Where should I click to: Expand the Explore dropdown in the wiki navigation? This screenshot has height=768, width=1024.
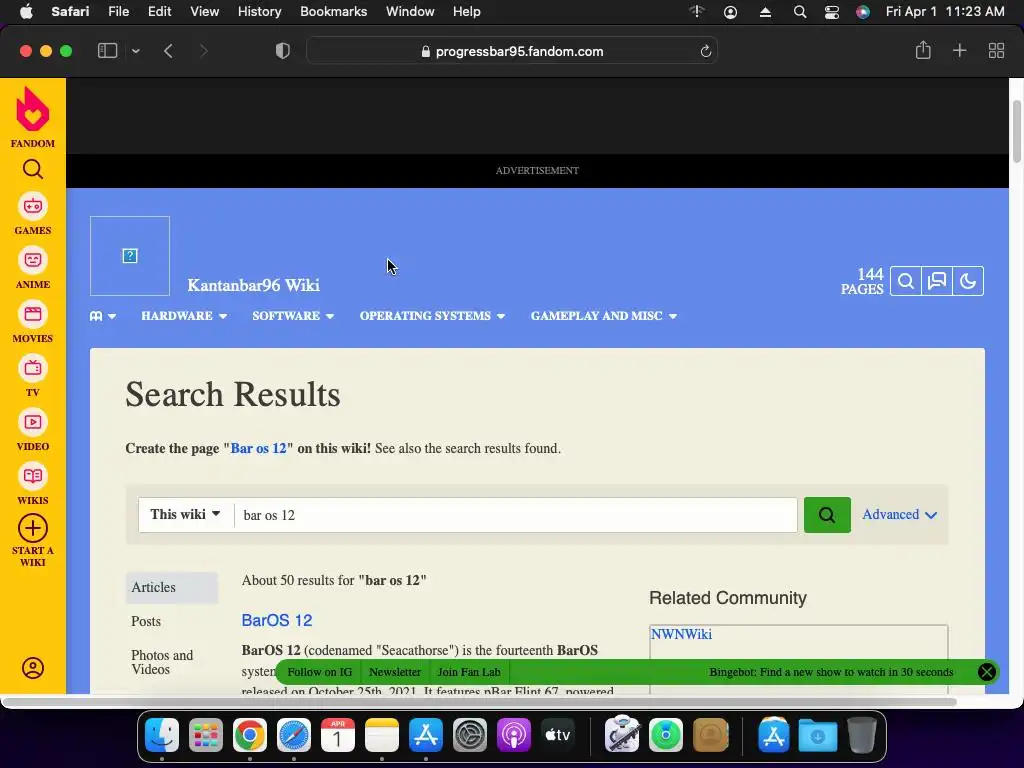(103, 316)
